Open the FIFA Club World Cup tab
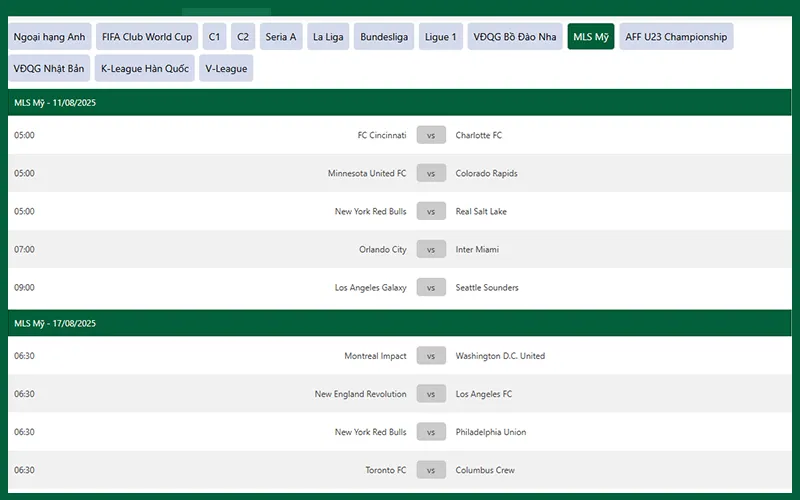This screenshot has height=500, width=800. click(x=146, y=37)
